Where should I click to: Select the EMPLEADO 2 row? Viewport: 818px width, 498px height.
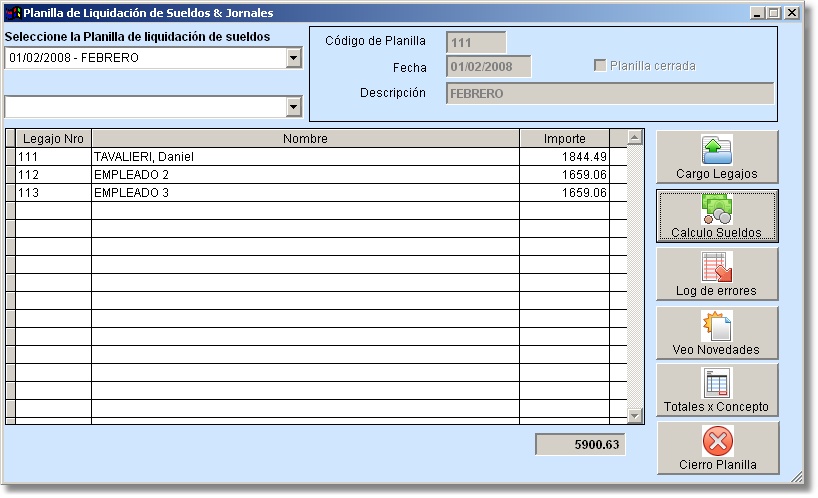pos(305,175)
